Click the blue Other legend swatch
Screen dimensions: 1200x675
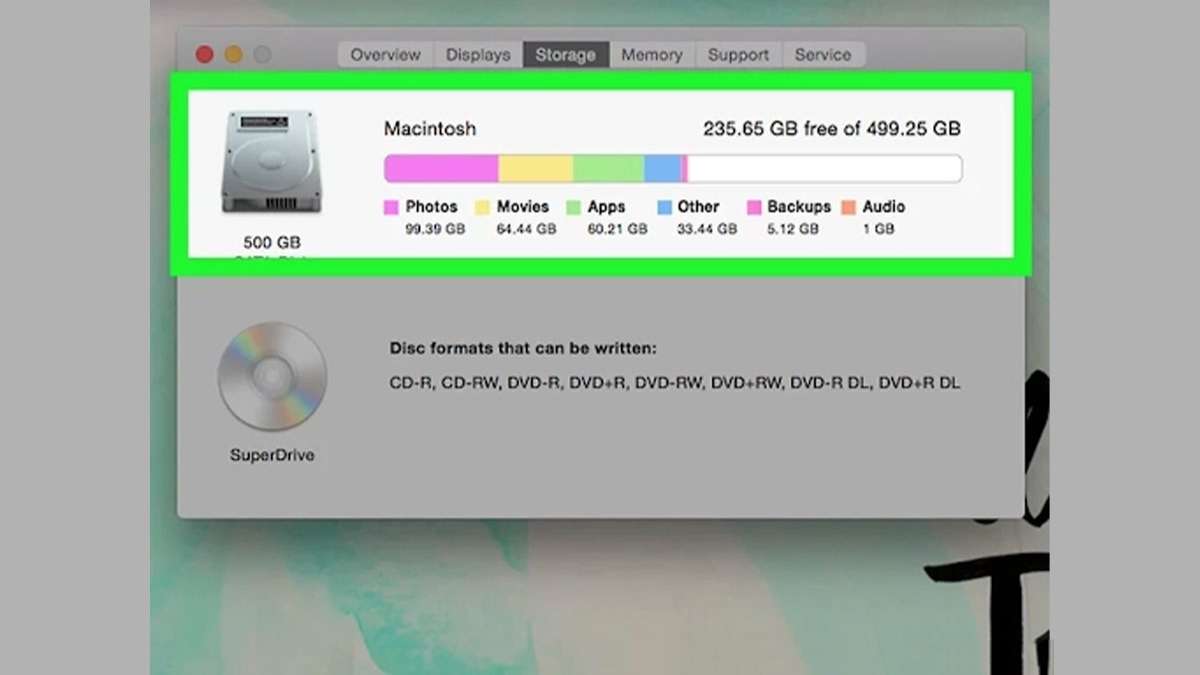click(665, 208)
